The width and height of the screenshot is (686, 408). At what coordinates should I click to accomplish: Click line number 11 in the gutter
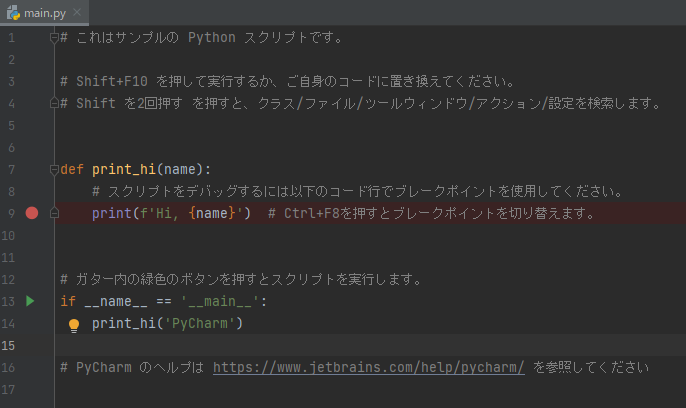tap(8, 258)
